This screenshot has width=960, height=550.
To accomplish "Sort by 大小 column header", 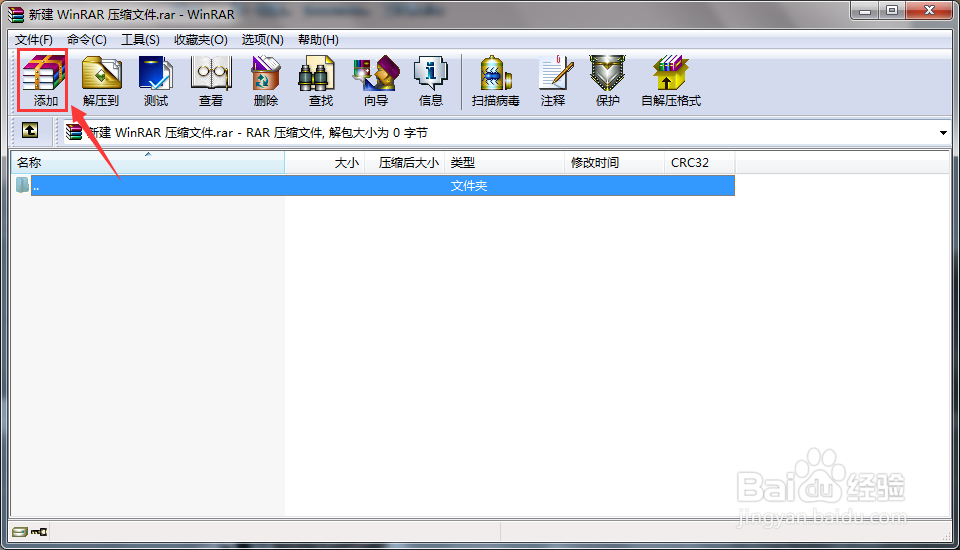I will click(324, 163).
